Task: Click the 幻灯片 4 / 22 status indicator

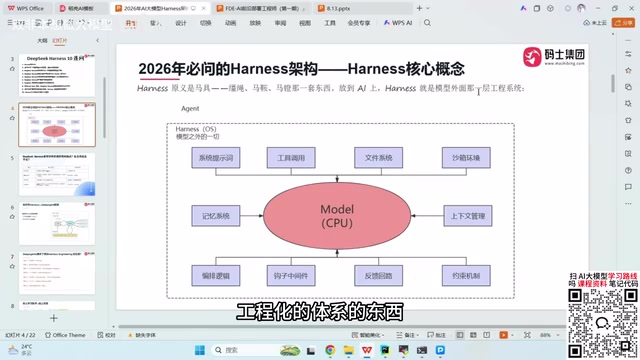Action: 20,335
